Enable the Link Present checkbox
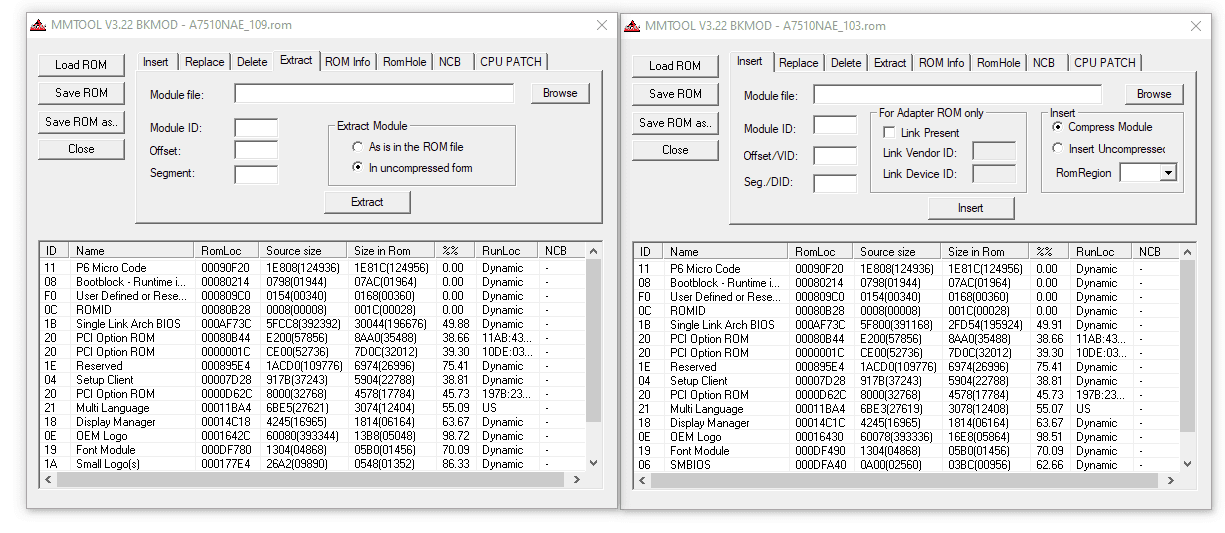 (889, 133)
